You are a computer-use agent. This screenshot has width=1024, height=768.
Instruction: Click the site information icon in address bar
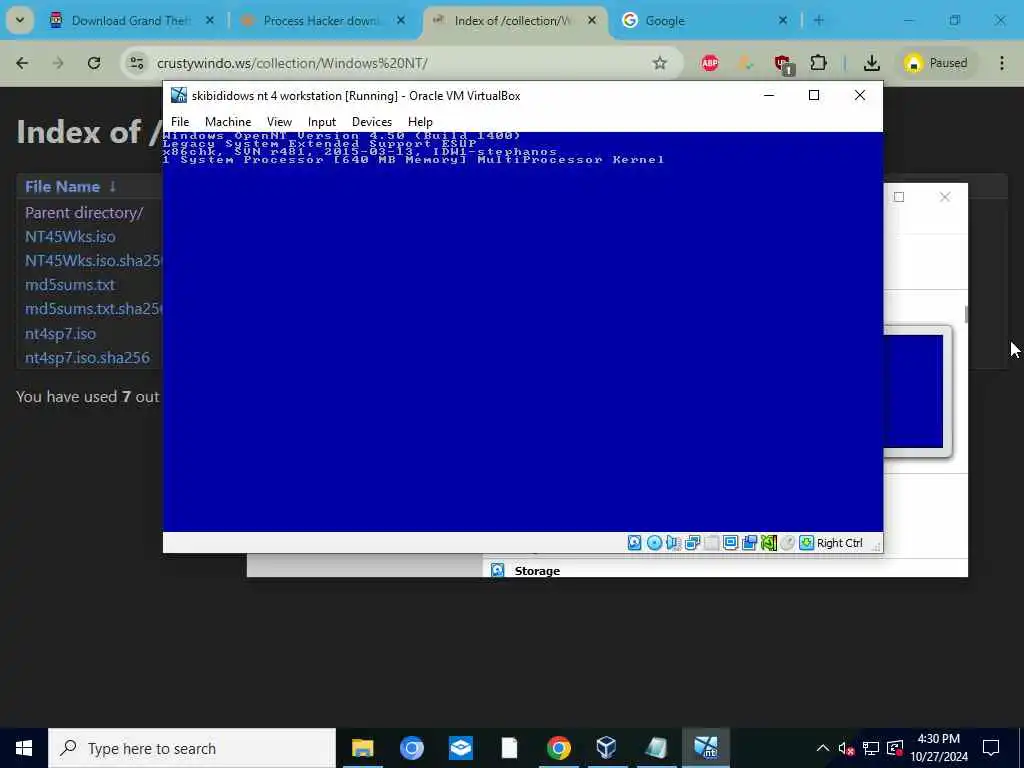click(x=136, y=63)
